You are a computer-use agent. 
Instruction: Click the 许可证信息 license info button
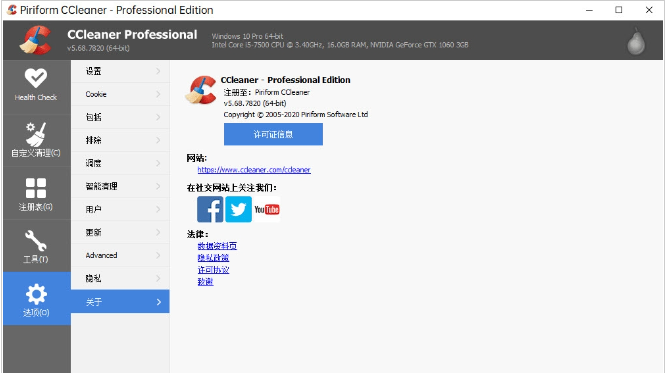(x=273, y=134)
